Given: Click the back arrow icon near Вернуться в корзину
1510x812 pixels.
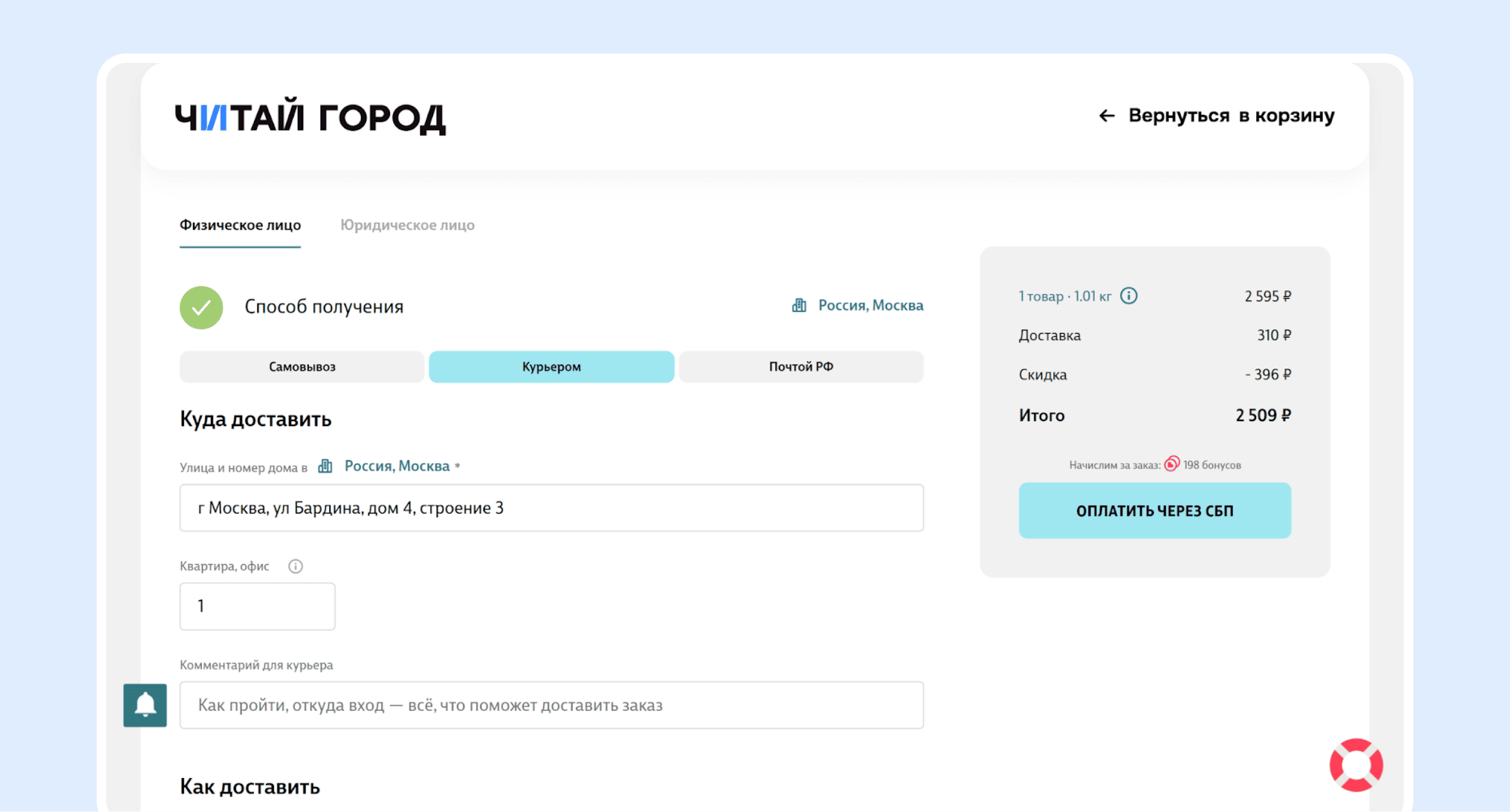Looking at the screenshot, I should coord(1106,115).
